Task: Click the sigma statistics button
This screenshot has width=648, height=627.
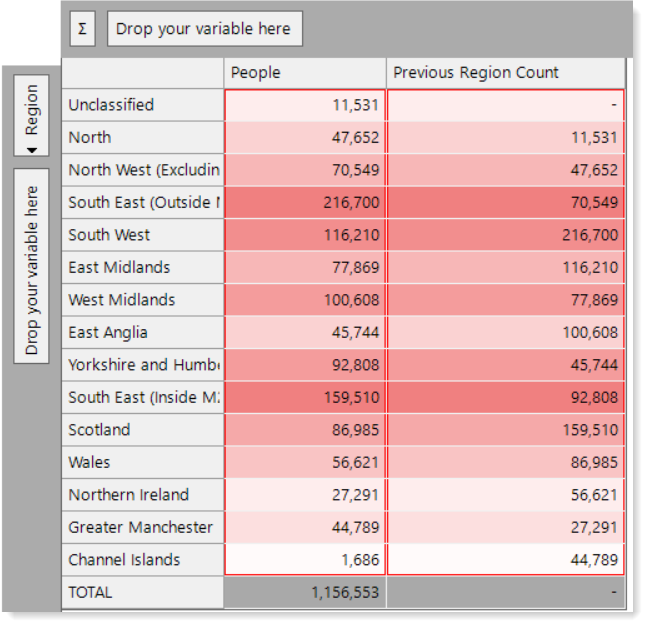Action: 83,29
